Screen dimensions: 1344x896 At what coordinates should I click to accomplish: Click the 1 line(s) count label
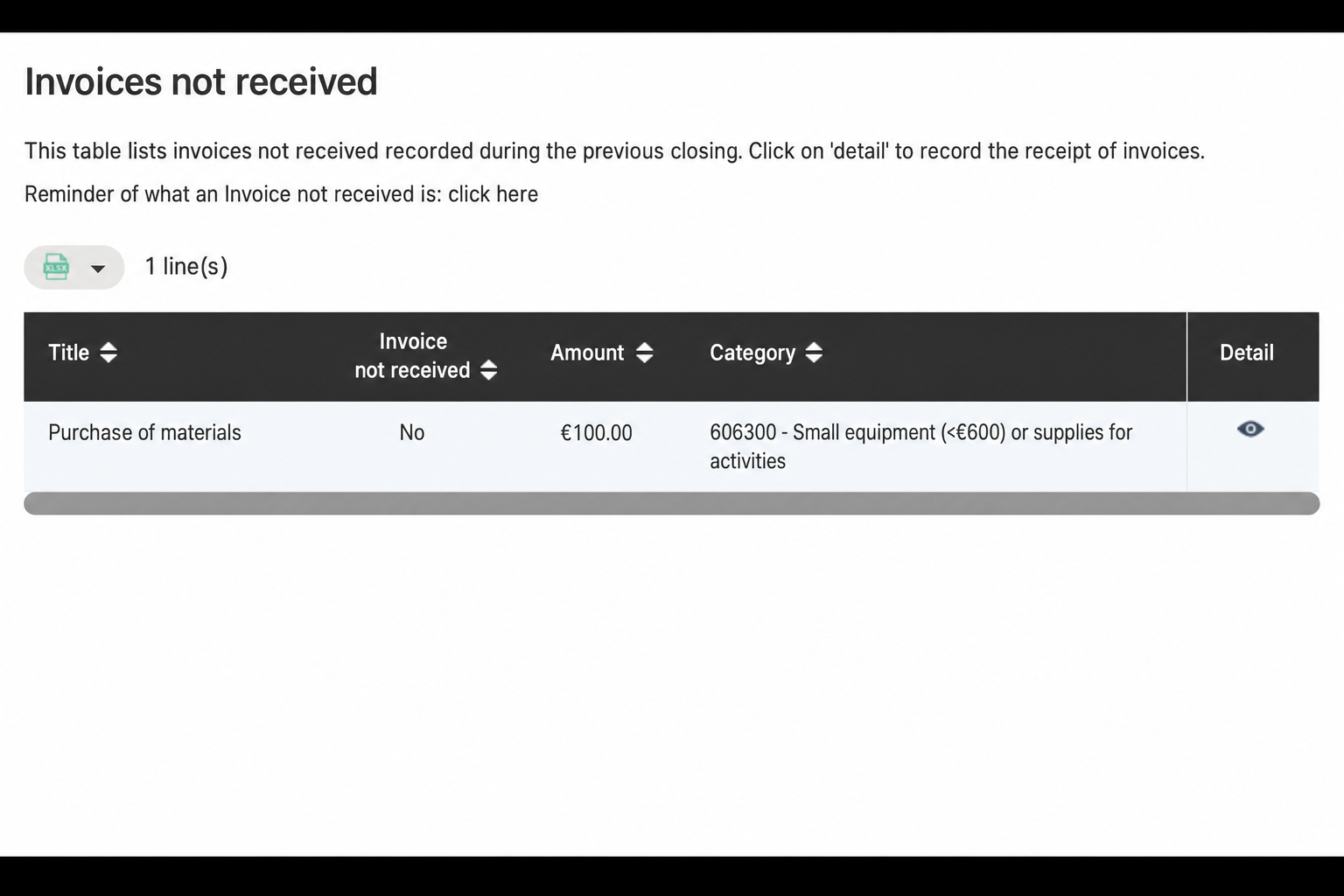coord(186,267)
